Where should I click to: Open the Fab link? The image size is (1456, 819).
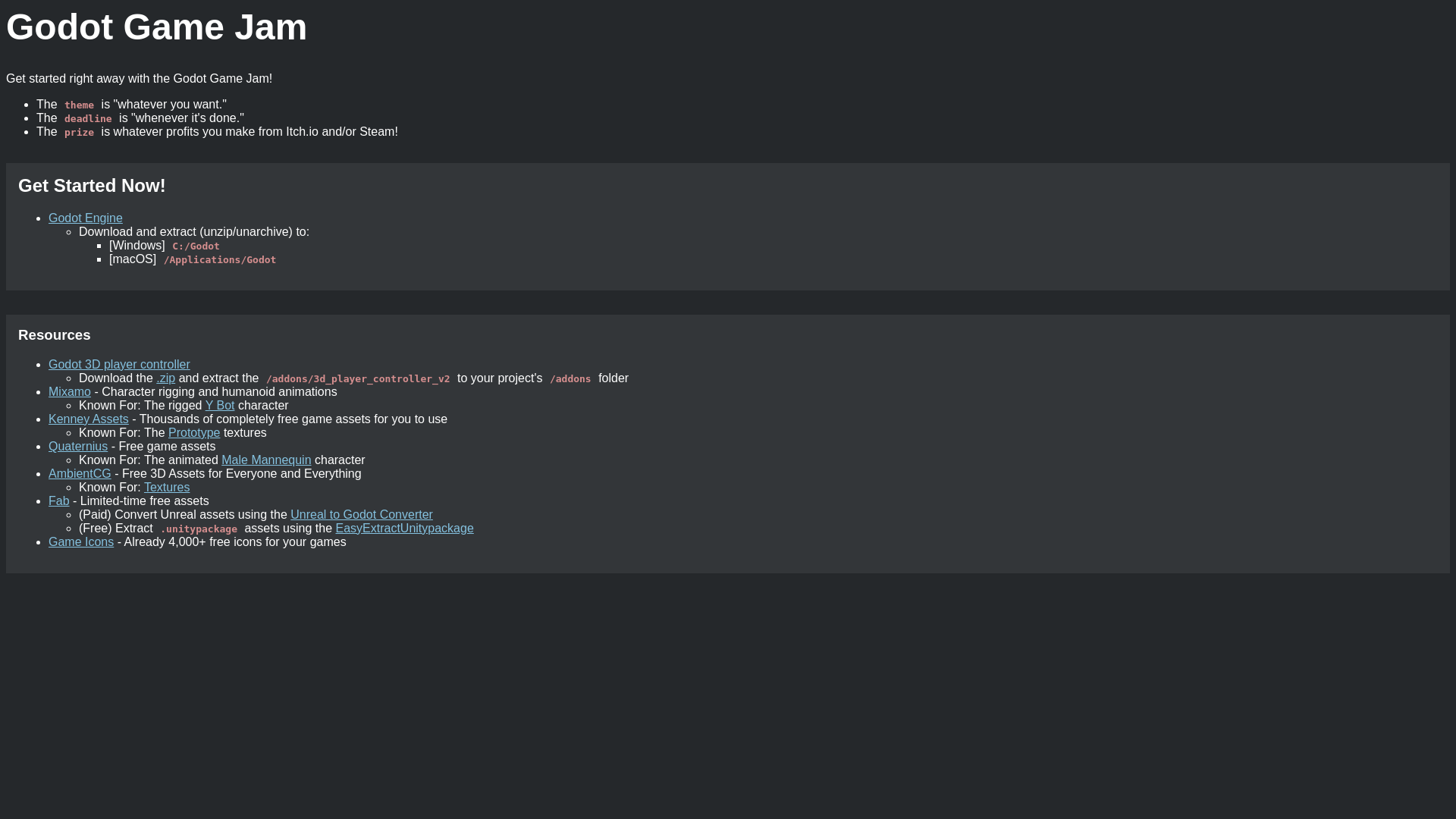(59, 501)
